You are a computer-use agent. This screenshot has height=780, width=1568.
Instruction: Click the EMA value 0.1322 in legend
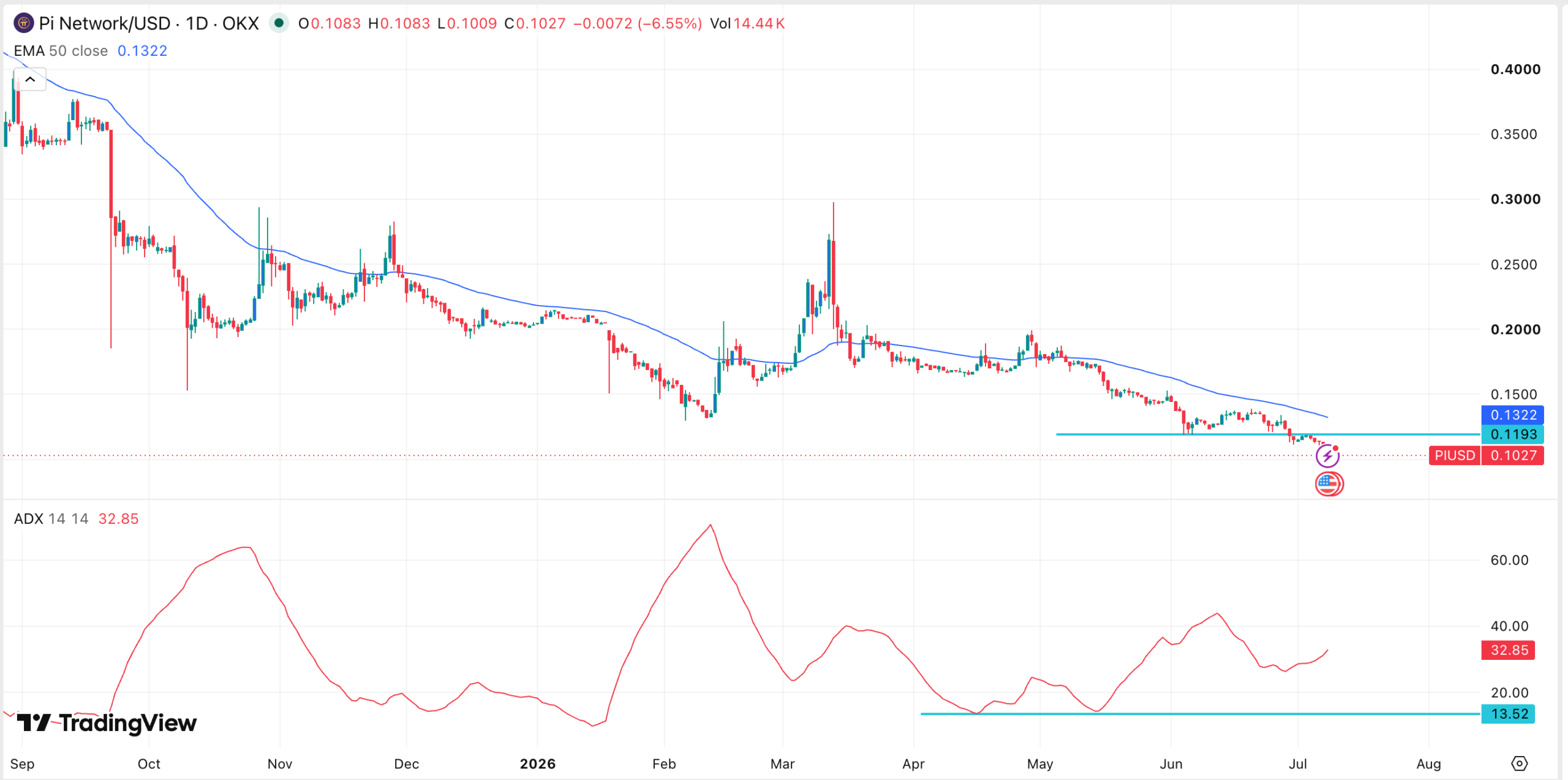142,51
